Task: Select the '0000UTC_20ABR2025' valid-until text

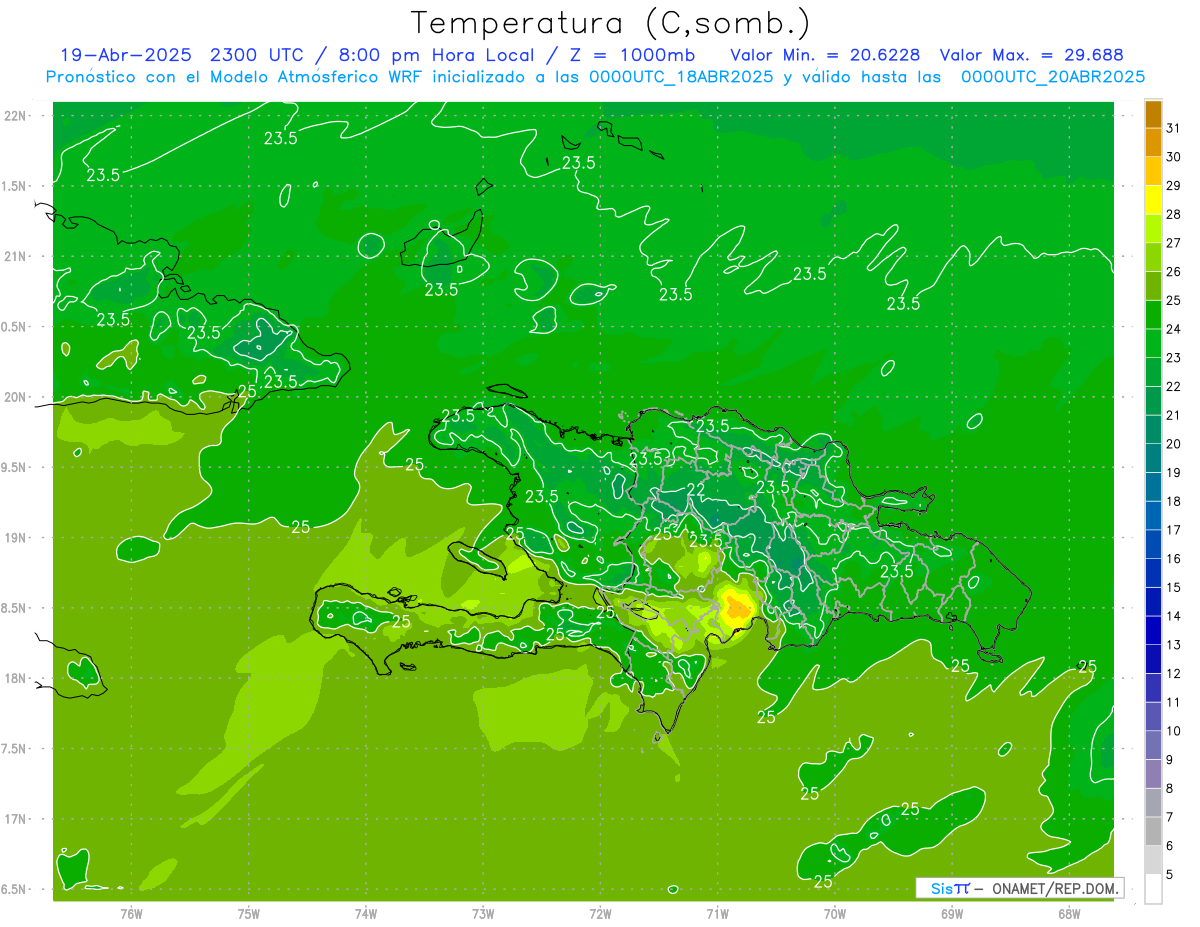Action: (1052, 77)
